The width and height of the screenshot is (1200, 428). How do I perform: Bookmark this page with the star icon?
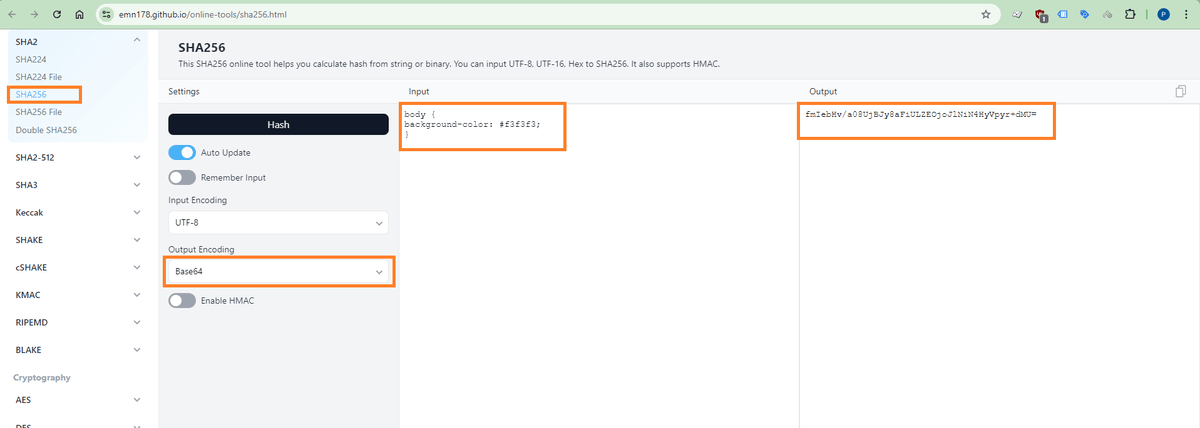986,15
